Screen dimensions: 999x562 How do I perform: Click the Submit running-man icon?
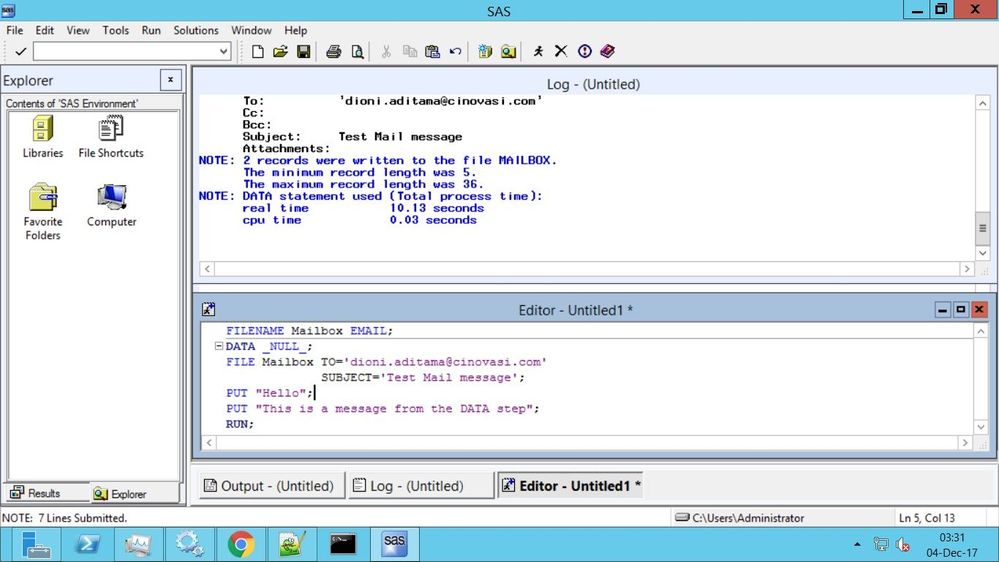pos(538,51)
